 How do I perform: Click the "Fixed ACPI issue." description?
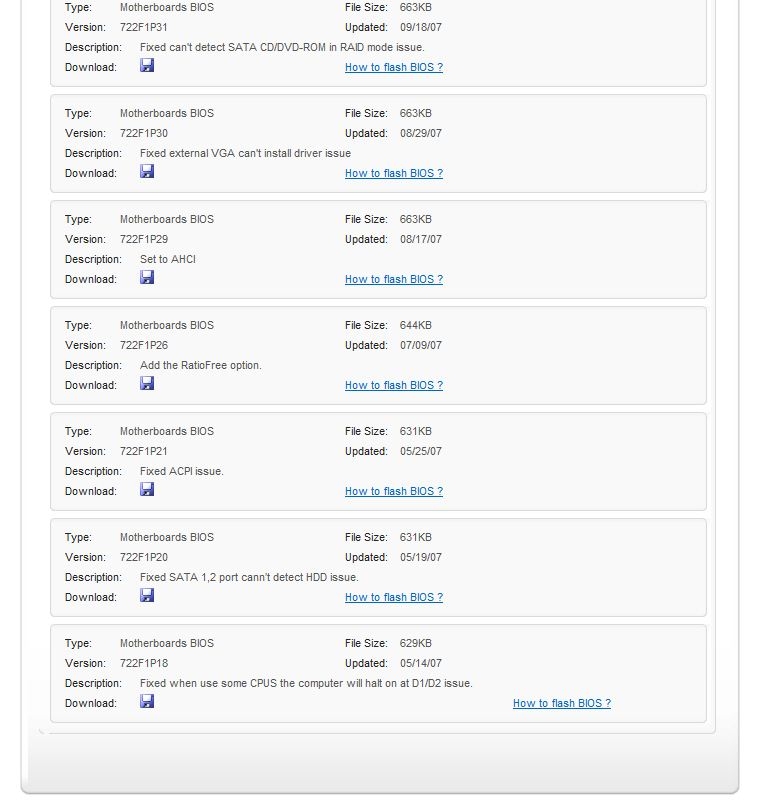[182, 472]
